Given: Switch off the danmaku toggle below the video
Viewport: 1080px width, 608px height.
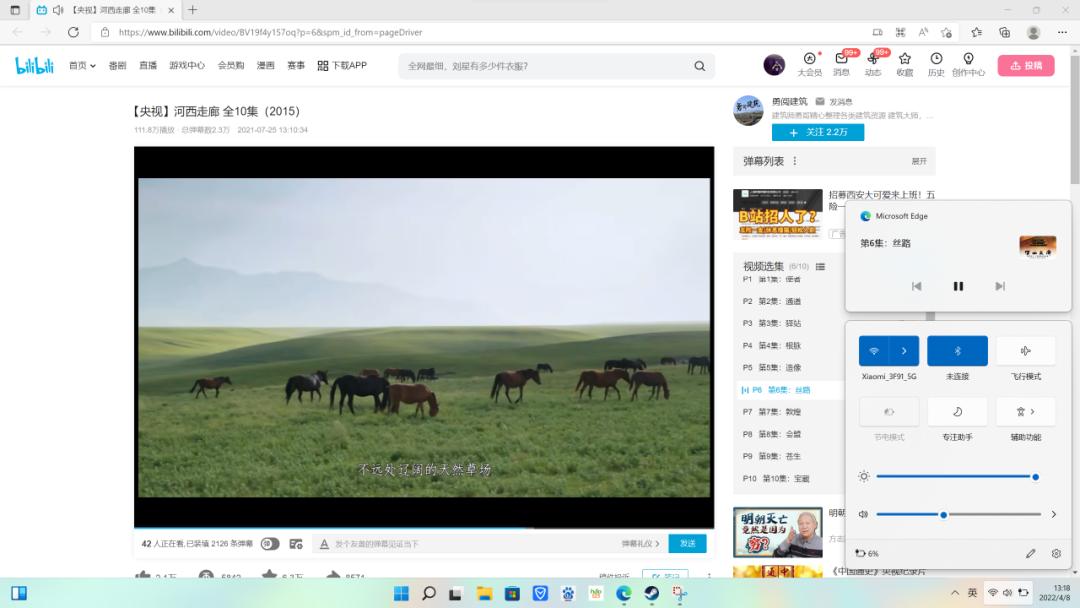Looking at the screenshot, I should pos(269,543).
